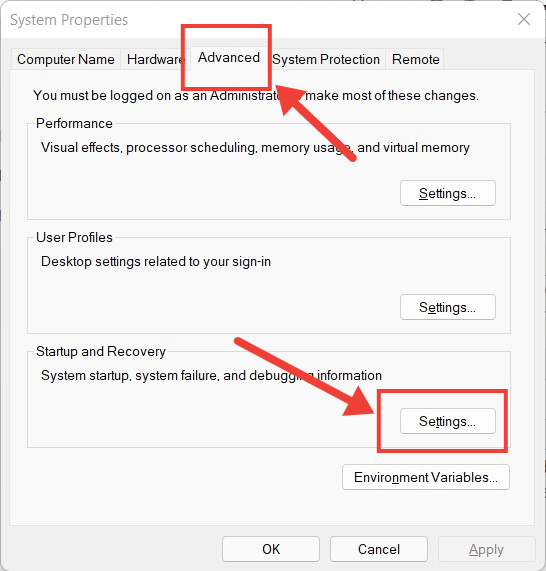Click the desktop settings sign-in description
The height and width of the screenshot is (571, 546).
pyautogui.click(x=156, y=261)
